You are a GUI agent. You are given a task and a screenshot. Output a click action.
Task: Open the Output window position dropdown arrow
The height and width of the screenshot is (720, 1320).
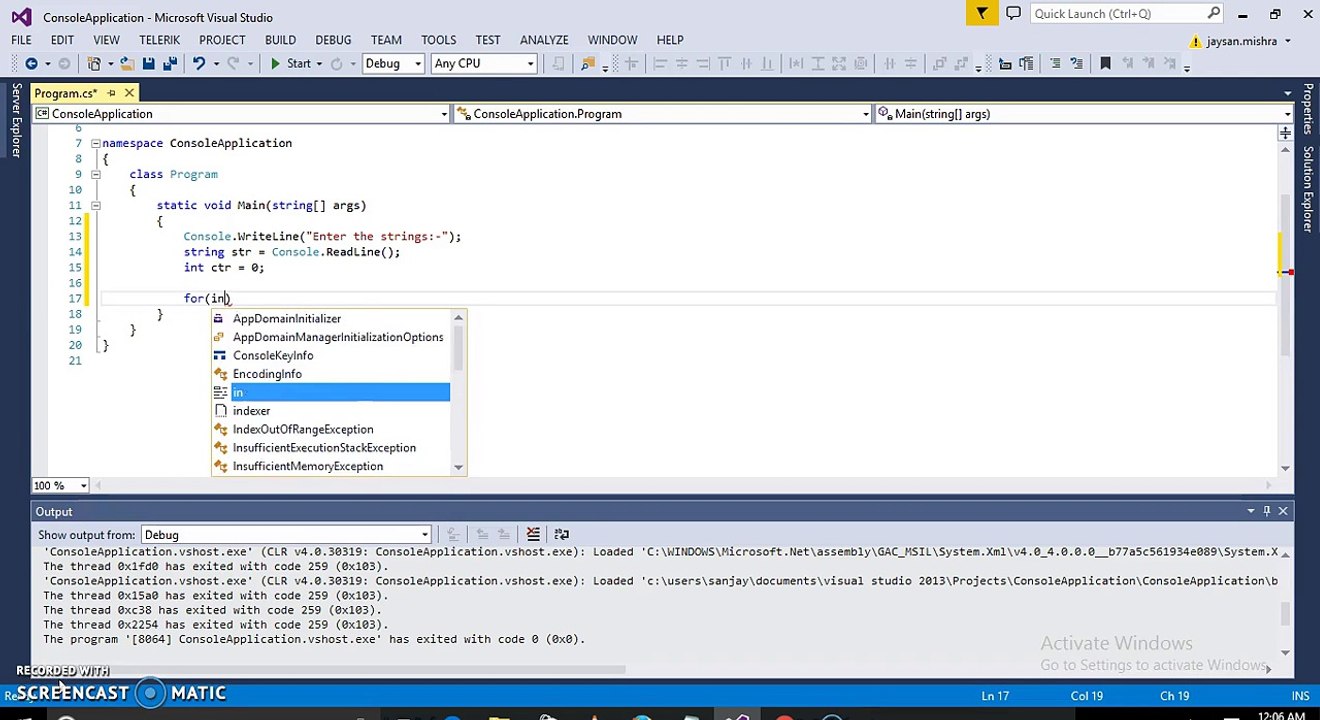click(1250, 511)
